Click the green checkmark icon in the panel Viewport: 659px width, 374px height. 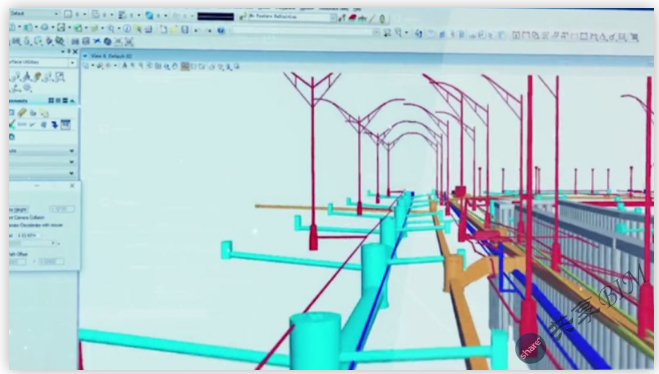[x=12, y=124]
